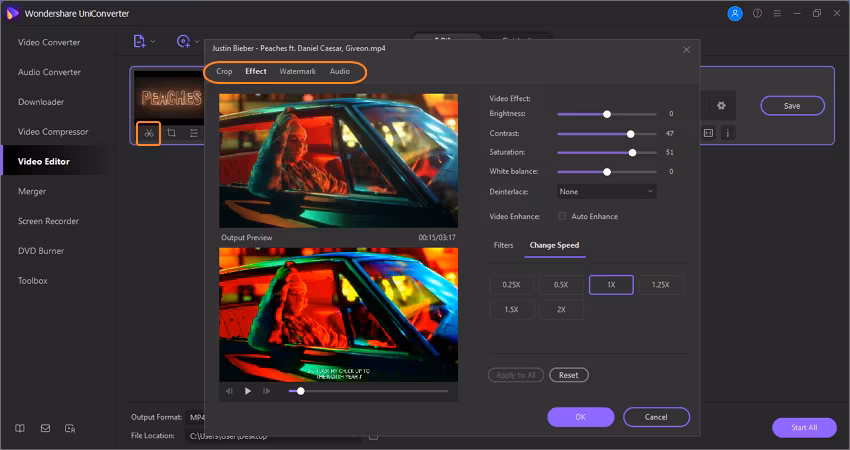Click the Brightness slider
This screenshot has width=850, height=450.
[607, 114]
